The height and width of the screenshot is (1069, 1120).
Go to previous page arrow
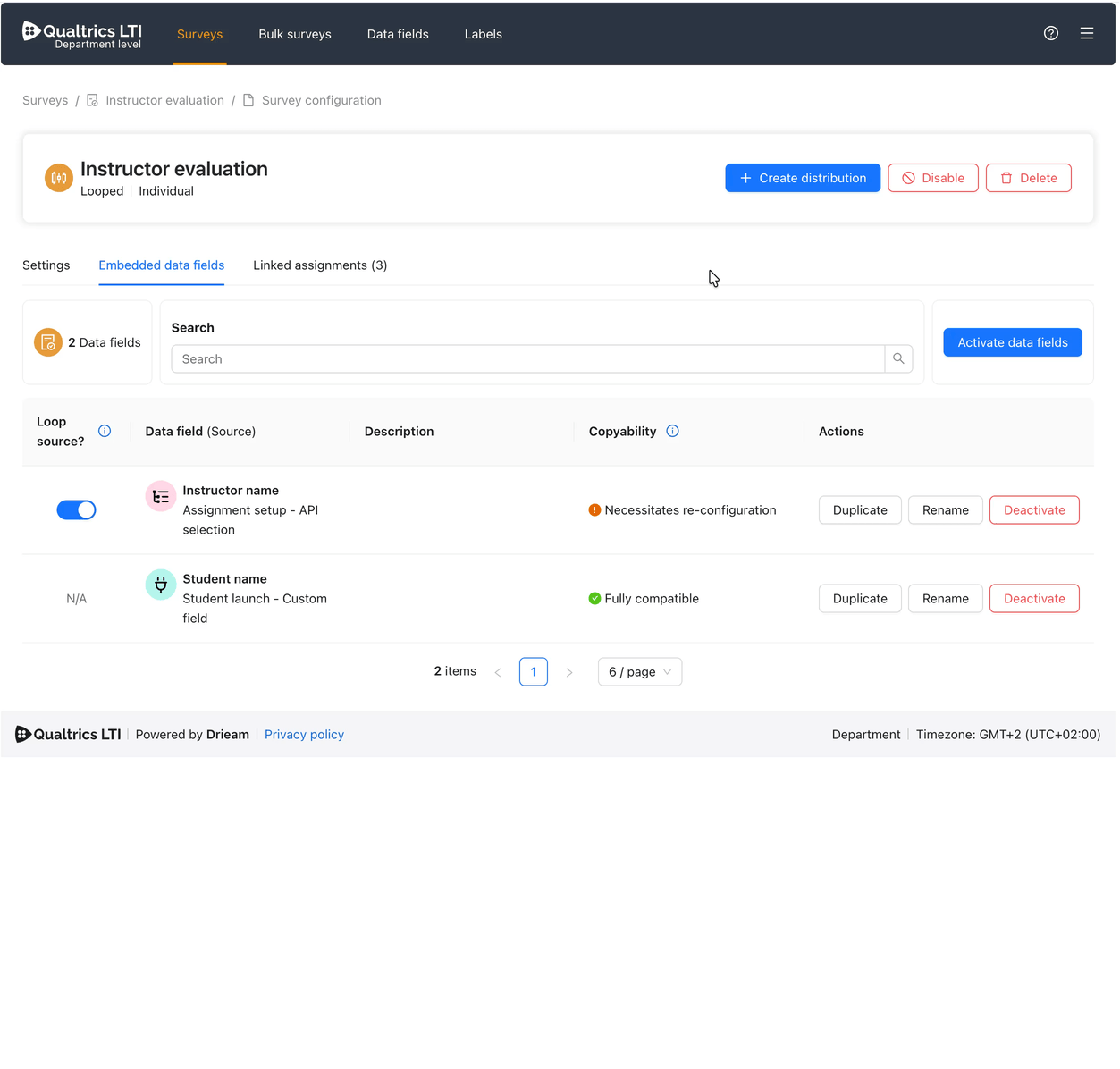click(x=498, y=672)
